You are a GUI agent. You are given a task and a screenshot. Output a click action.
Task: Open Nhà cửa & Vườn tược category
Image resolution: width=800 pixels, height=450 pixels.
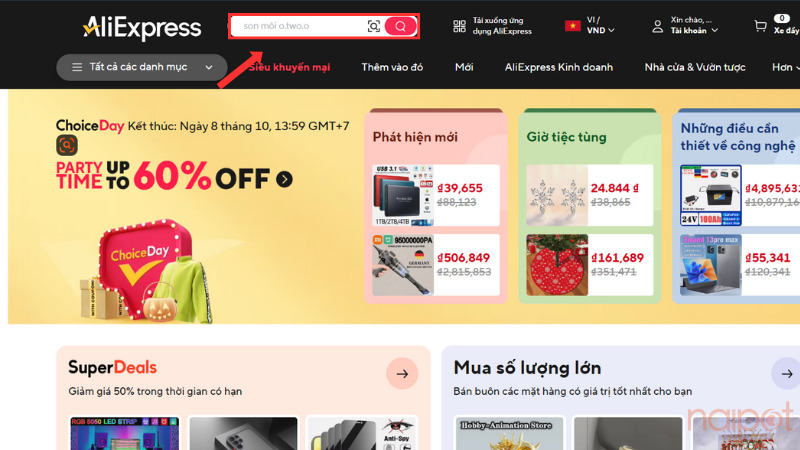[695, 67]
